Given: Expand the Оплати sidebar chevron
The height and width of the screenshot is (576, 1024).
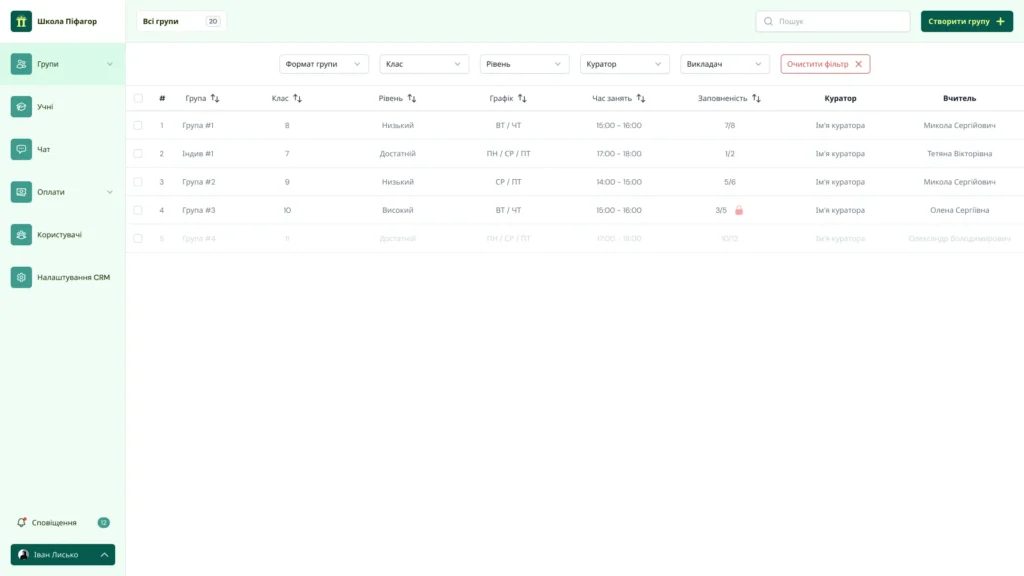Looking at the screenshot, I should pos(110,192).
